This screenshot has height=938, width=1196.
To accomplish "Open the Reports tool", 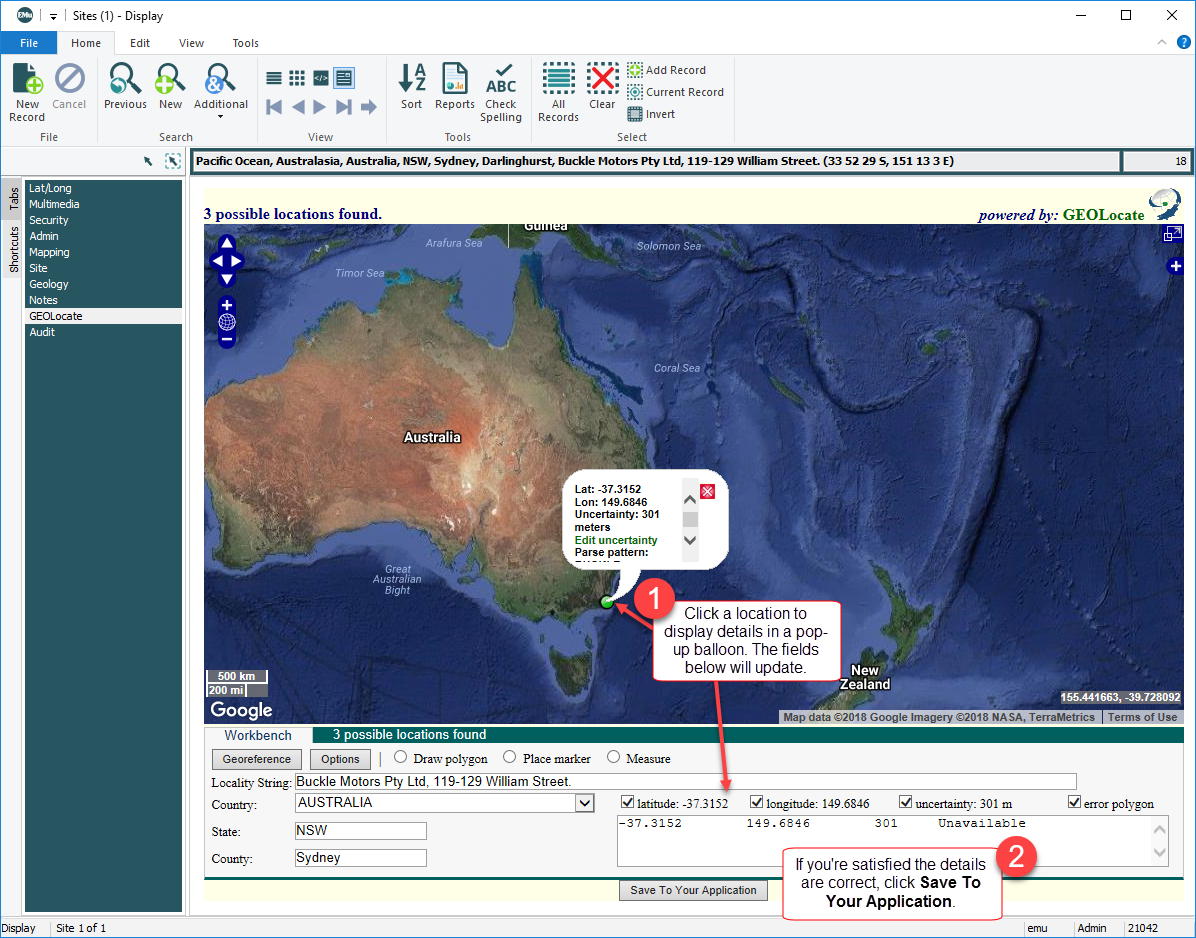I will coord(455,87).
